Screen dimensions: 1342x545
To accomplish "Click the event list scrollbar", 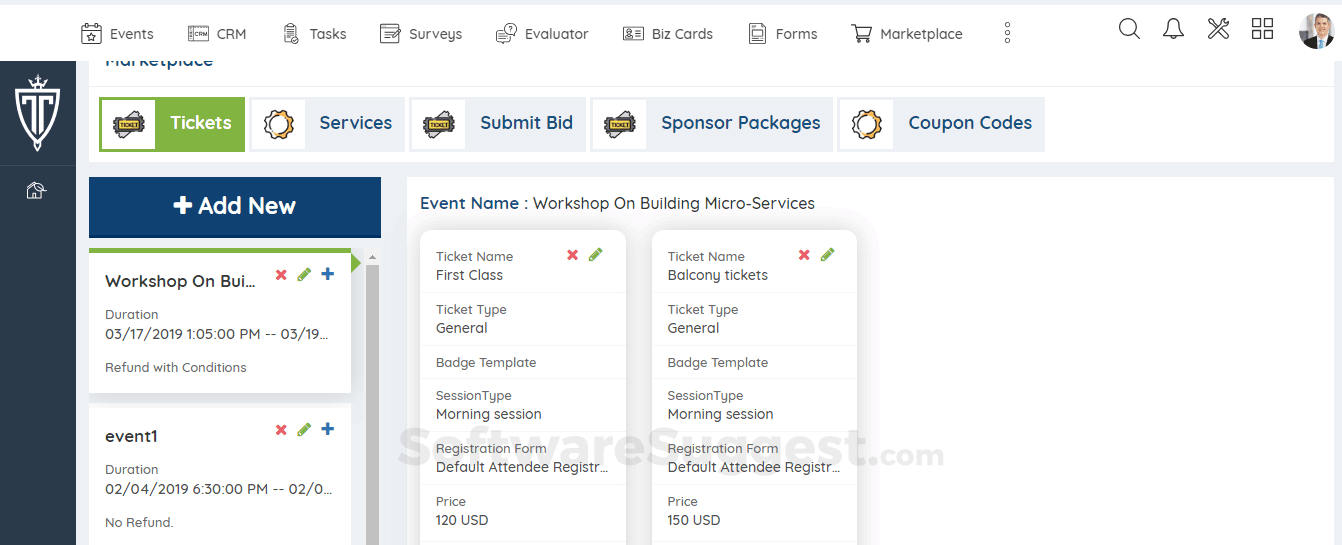I will [372, 400].
